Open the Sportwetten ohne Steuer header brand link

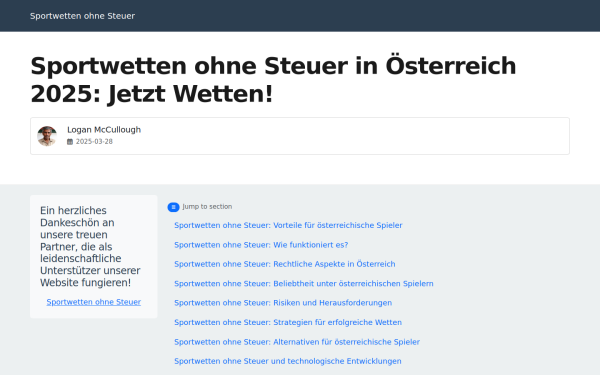(82, 16)
